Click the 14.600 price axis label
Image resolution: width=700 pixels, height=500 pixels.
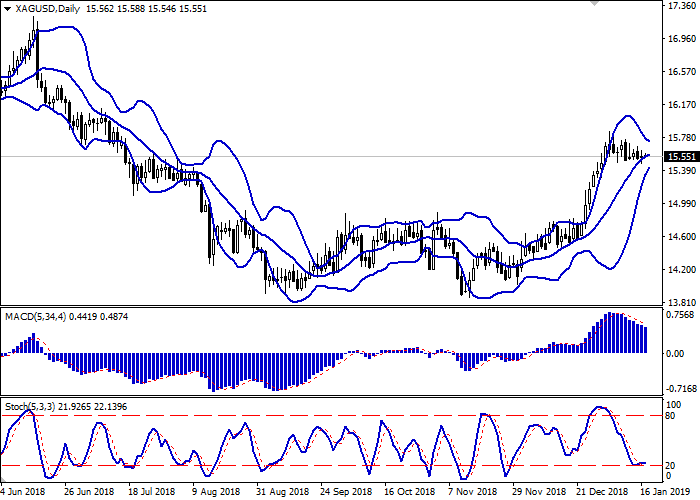coord(680,237)
